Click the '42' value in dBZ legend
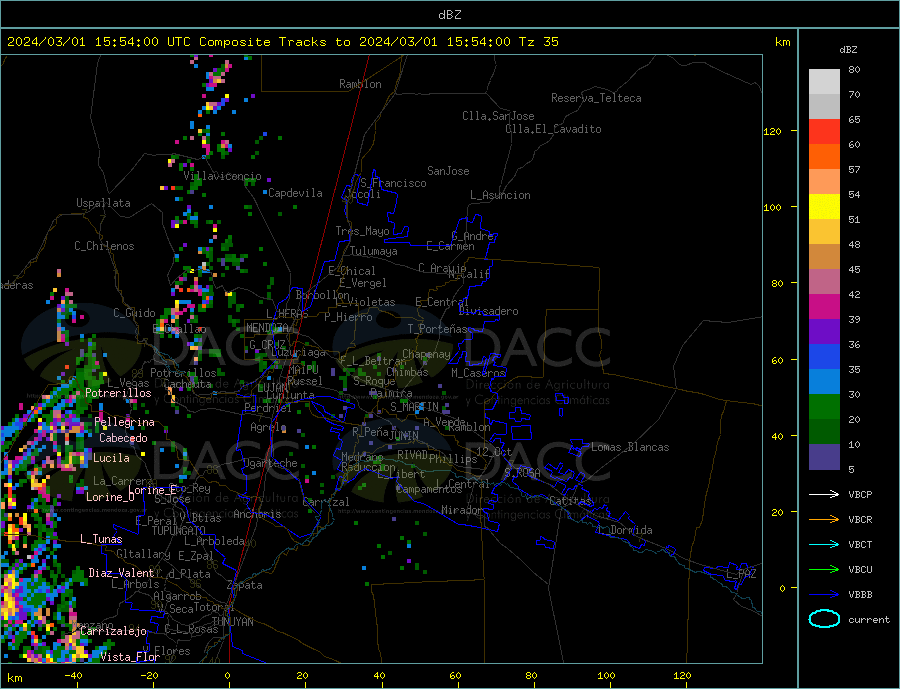 [x=854, y=295]
